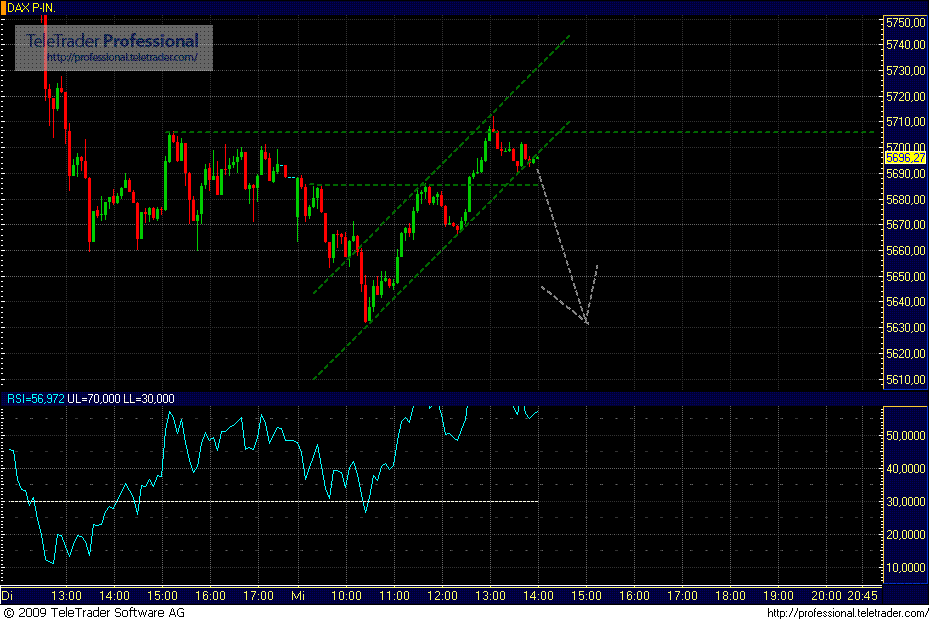This screenshot has height=622, width=929.
Task: Expand the RSI indicator panel header
Action: point(400,398)
